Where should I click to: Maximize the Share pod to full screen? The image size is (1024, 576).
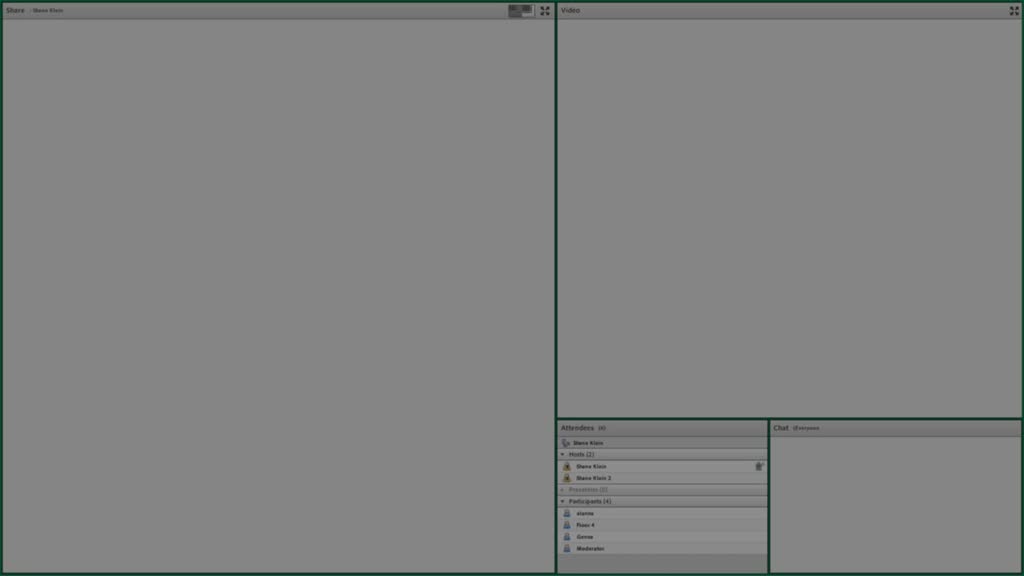pos(545,10)
